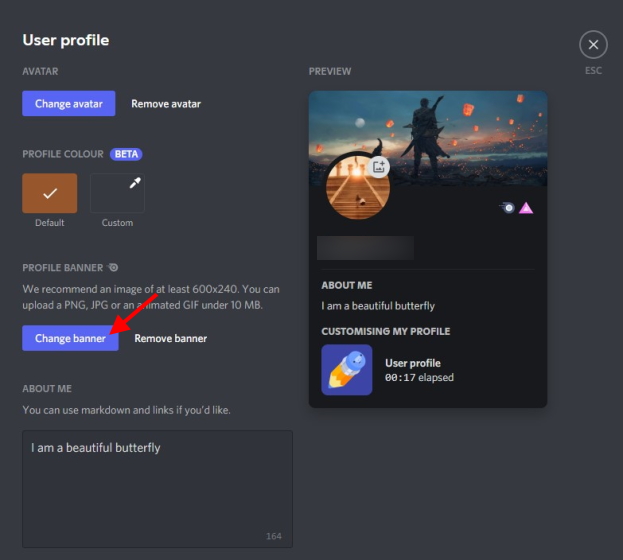
Task: Click the BETA badge next to Profile Colour
Action: (126, 154)
